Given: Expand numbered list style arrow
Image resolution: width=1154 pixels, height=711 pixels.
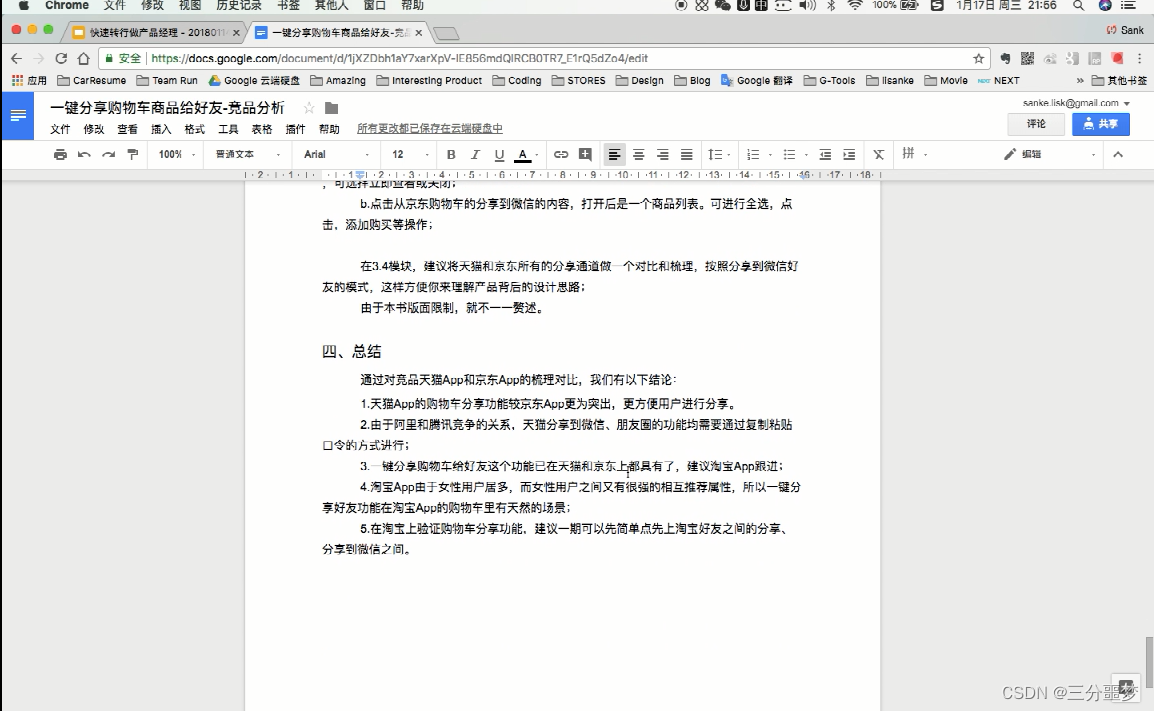Looking at the screenshot, I should coord(770,155).
